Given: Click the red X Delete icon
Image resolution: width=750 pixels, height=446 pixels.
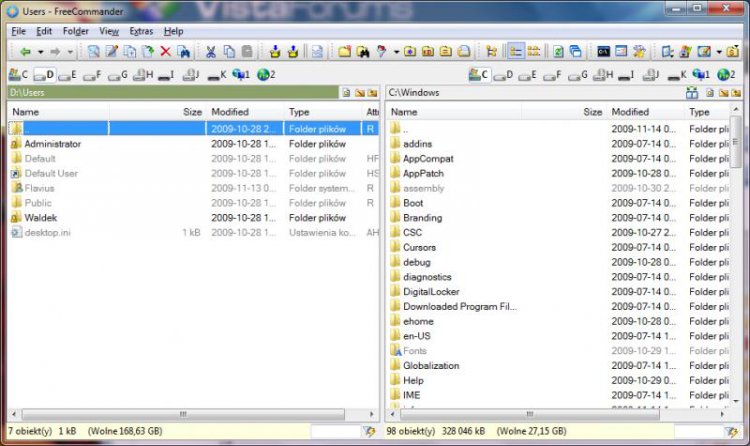Looking at the screenshot, I should click(x=165, y=51).
